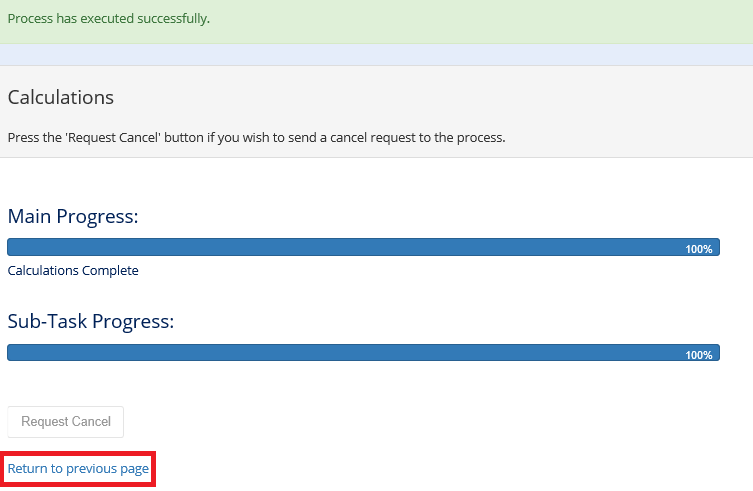
Task: Click the Sub-Task Progress bar
Action: pyautogui.click(x=363, y=353)
